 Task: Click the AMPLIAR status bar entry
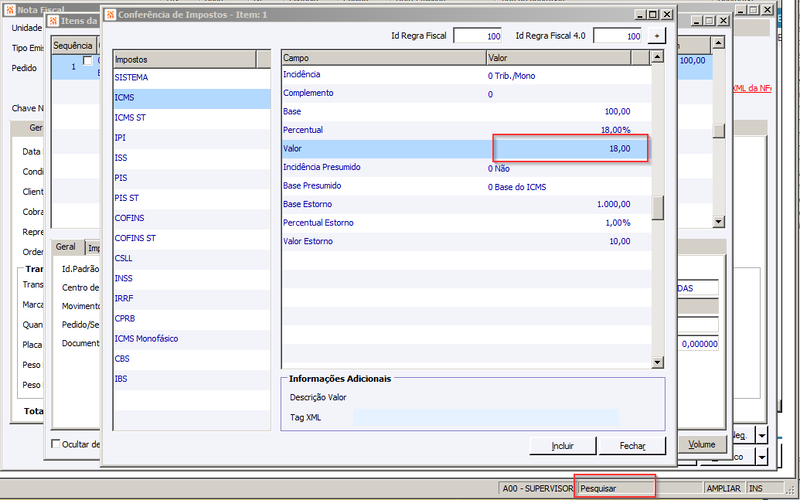[x=723, y=488]
